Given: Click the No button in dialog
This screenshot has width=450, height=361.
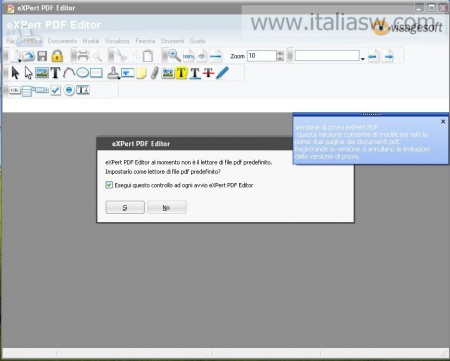Looking at the screenshot, I should click(x=167, y=207).
